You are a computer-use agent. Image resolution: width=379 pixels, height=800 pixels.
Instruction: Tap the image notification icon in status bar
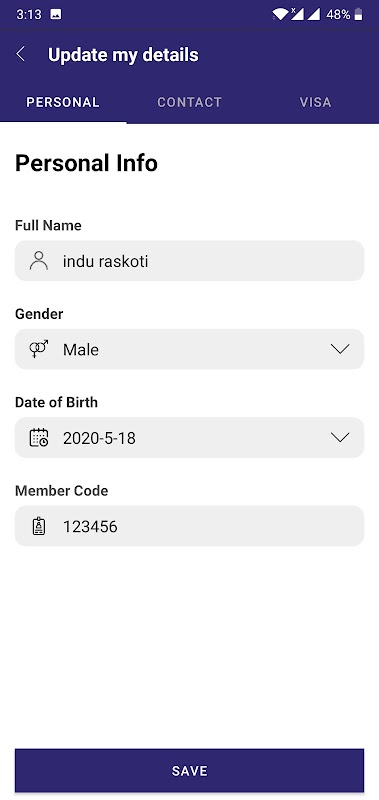(56, 14)
